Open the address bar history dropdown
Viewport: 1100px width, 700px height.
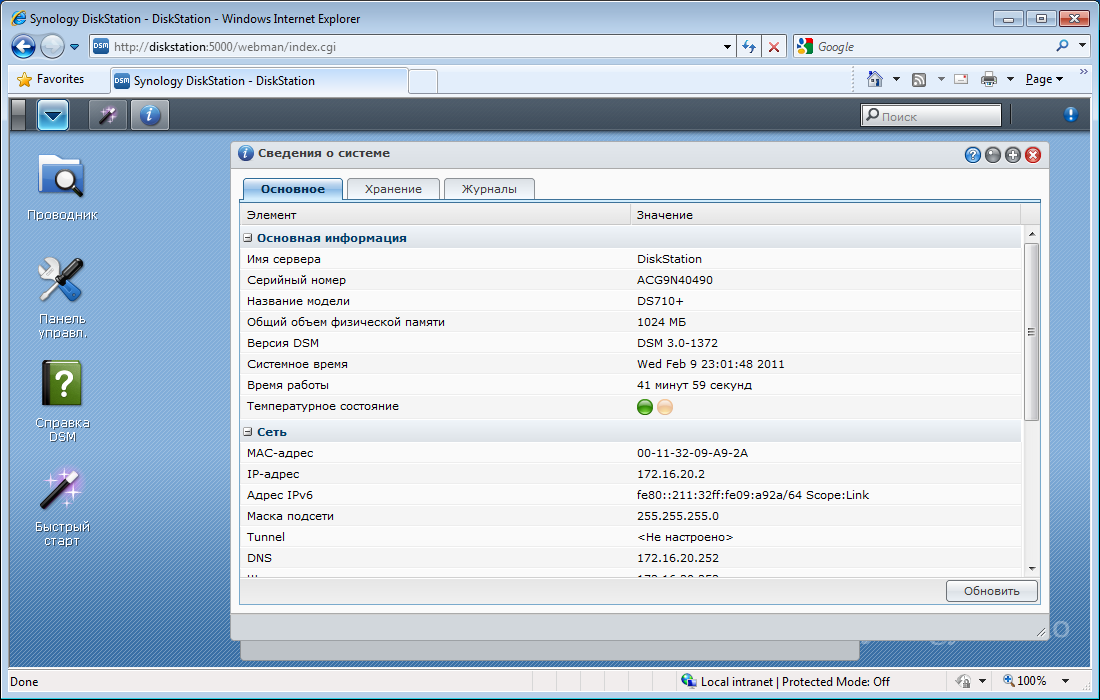pyautogui.click(x=727, y=47)
